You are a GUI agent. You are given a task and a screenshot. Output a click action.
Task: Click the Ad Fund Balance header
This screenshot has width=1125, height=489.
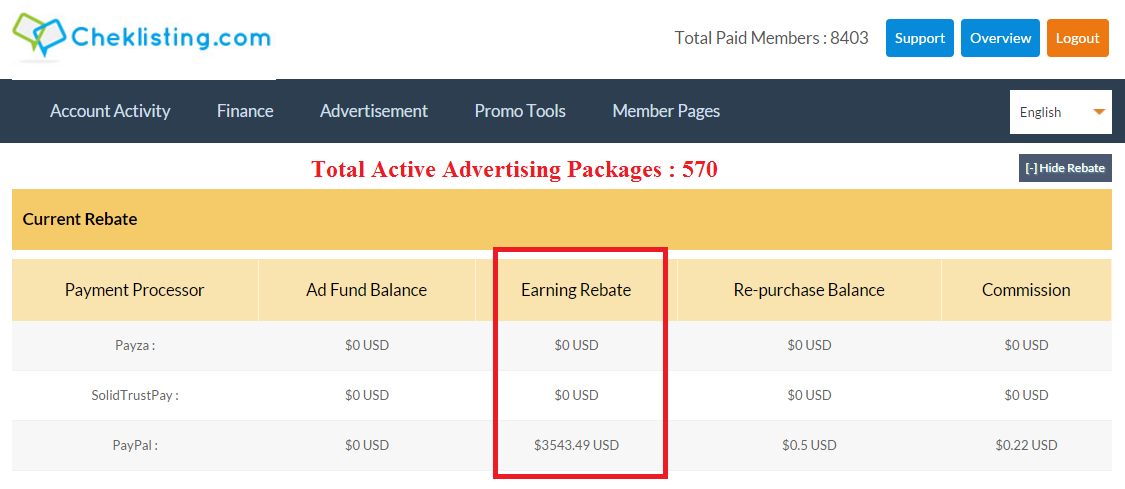click(366, 290)
